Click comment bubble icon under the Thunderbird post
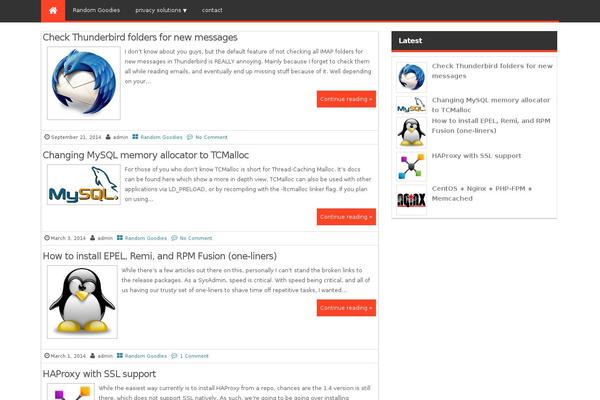600x400 pixels. pos(190,137)
